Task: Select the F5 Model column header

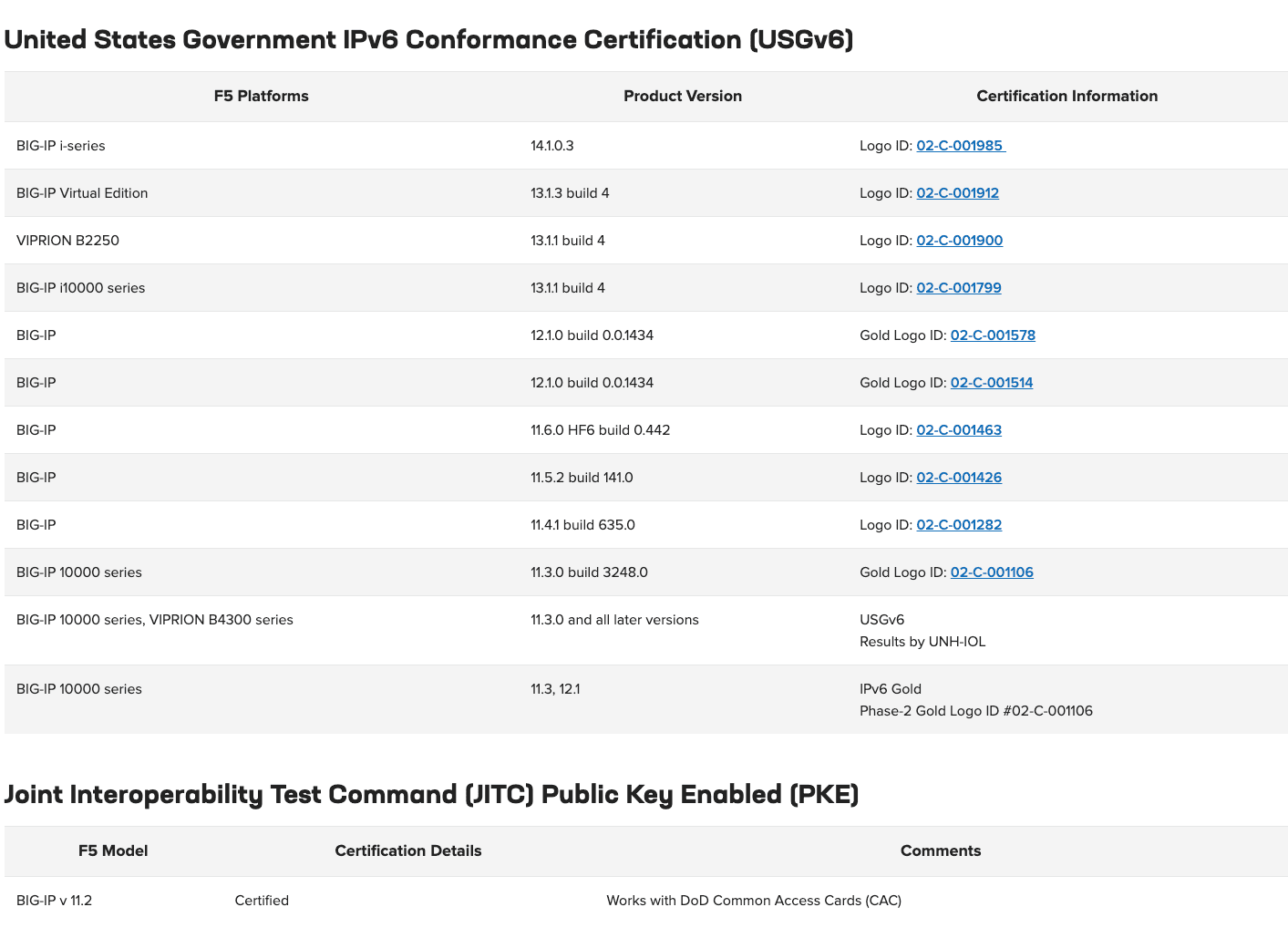Action: click(x=113, y=850)
